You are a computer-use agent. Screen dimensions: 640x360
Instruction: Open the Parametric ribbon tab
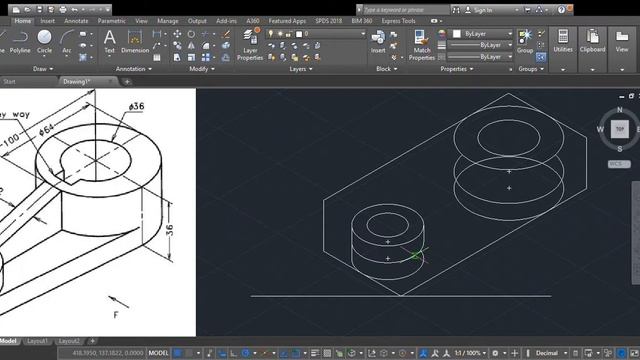coord(111,21)
